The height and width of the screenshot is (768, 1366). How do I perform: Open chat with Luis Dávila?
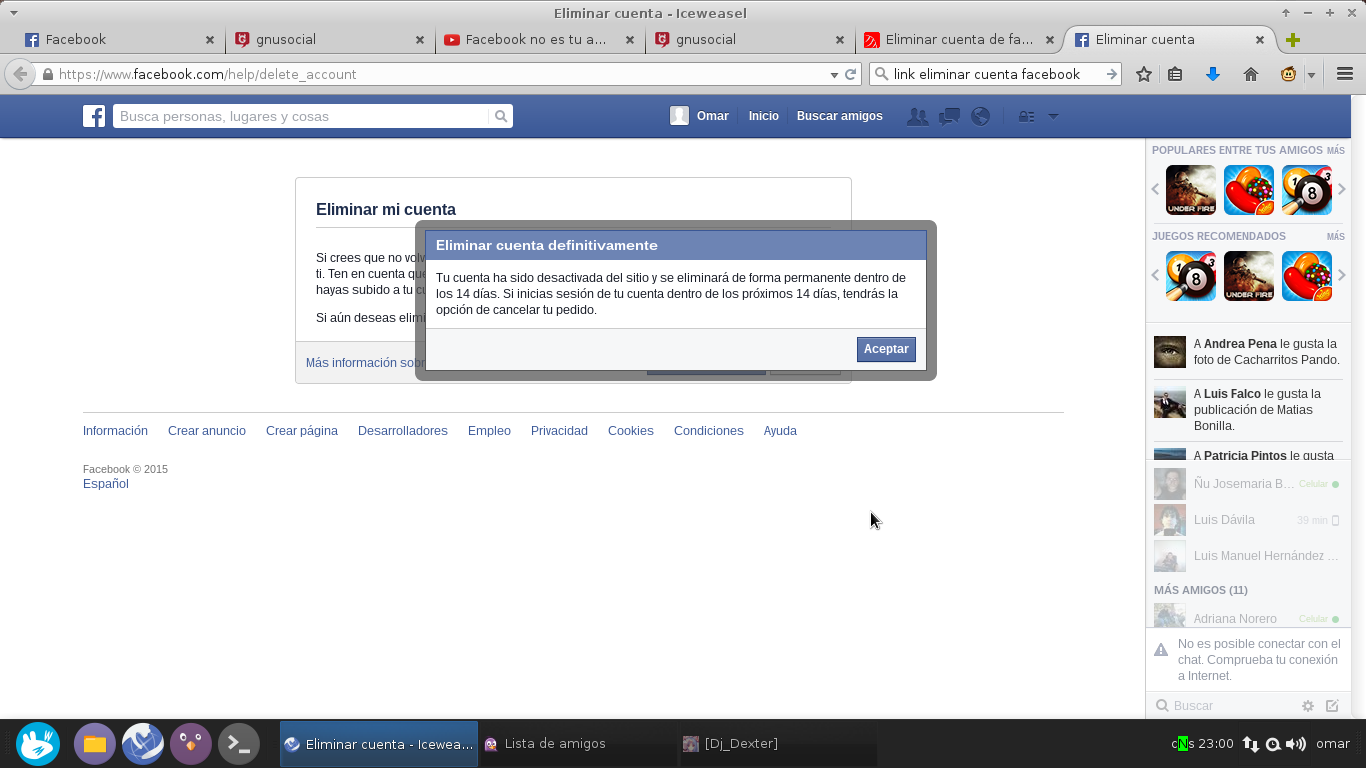[x=1247, y=520]
